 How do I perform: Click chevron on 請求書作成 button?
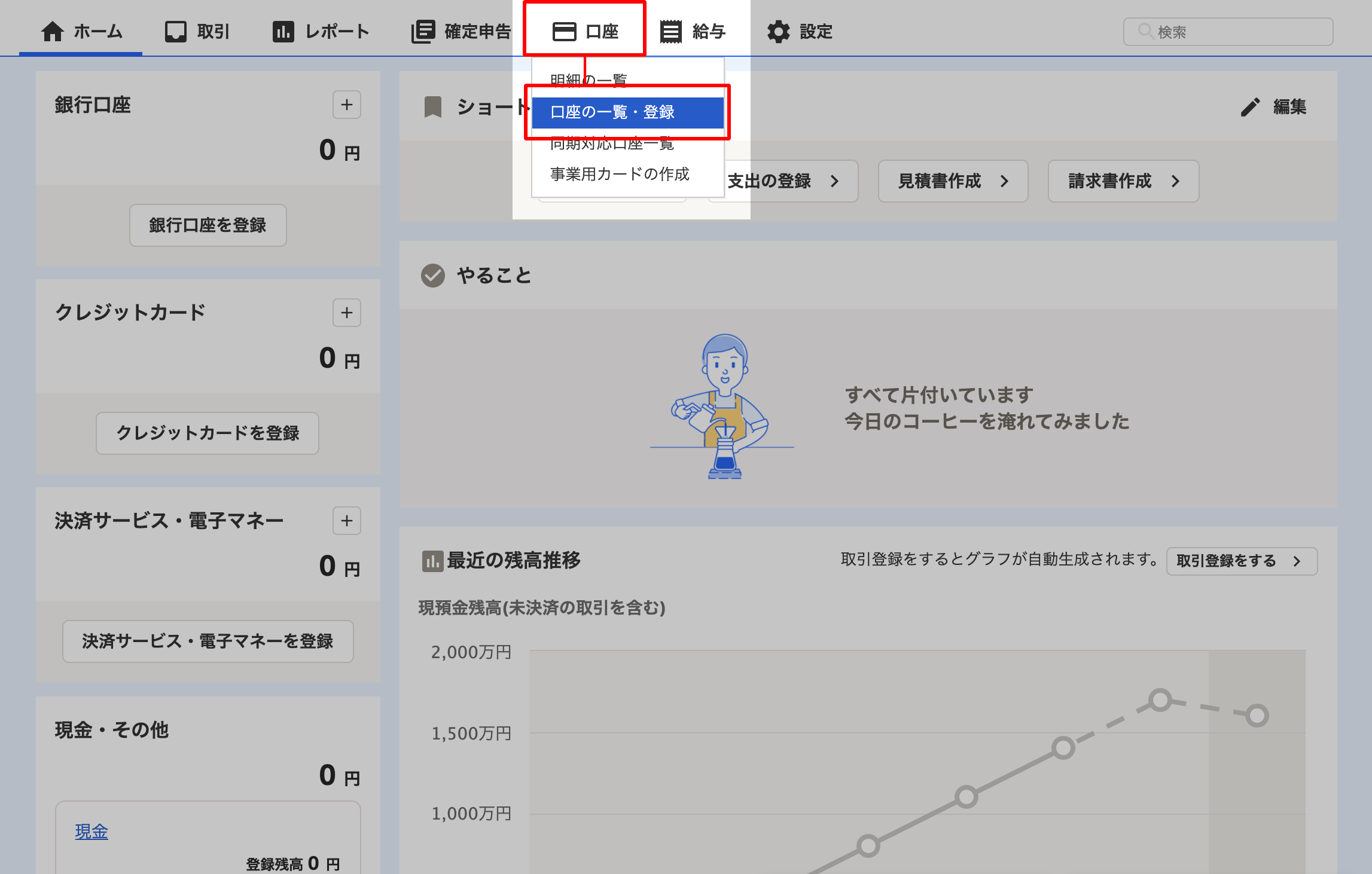1175,181
